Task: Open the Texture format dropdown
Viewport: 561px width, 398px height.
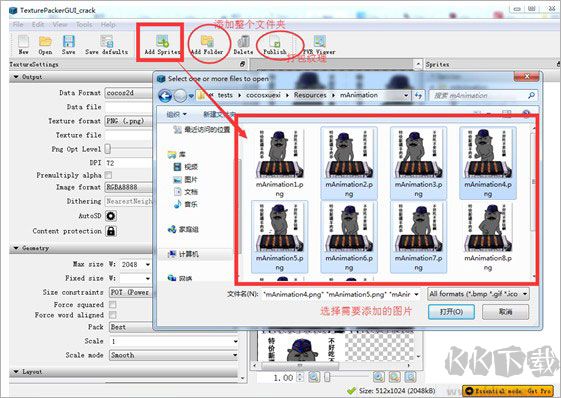Action: tap(129, 121)
